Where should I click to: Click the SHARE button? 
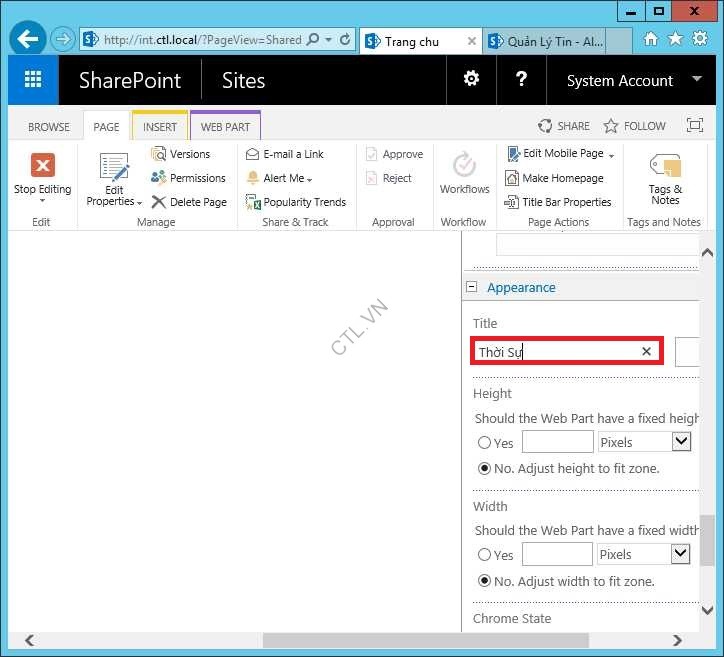coord(564,126)
